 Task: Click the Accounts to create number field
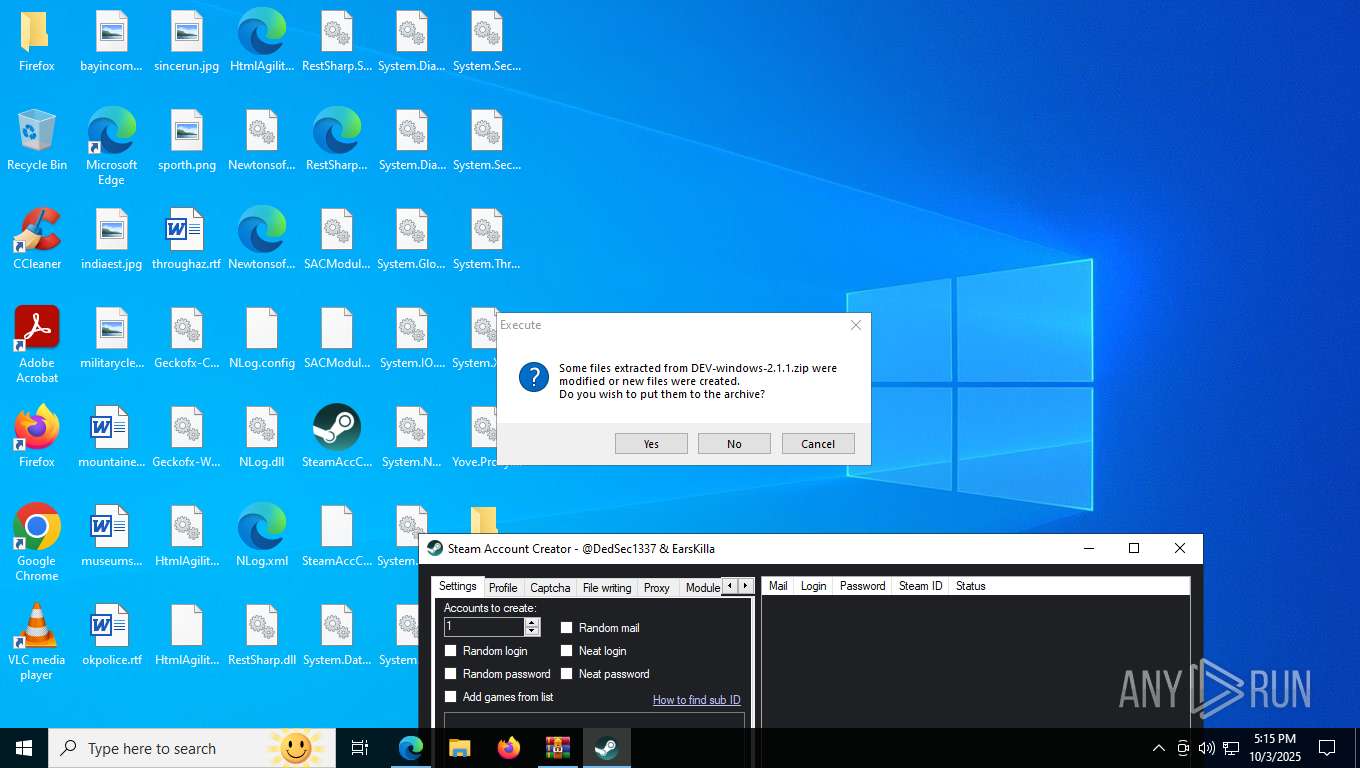484,627
